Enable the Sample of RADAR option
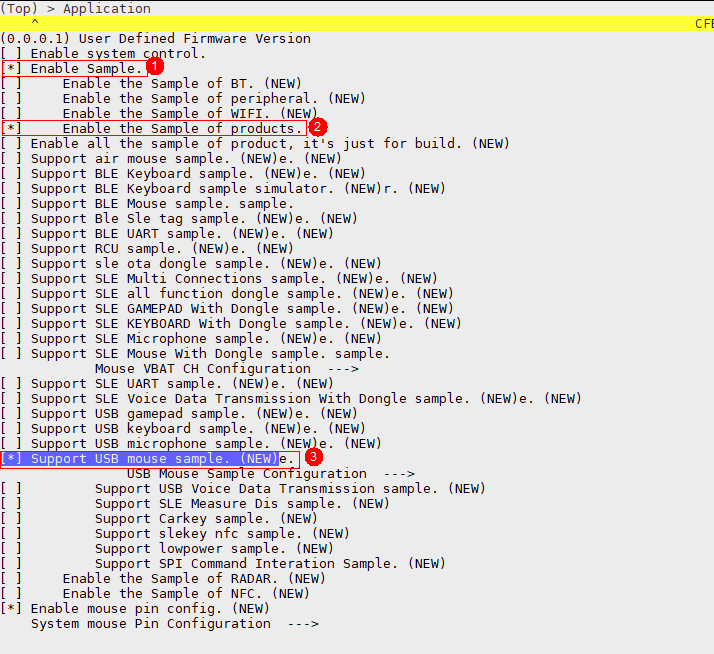The image size is (714, 654). coord(12,578)
